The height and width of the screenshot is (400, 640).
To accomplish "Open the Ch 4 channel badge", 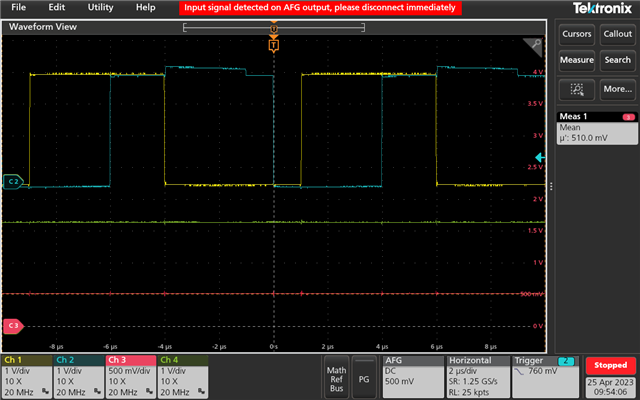I will pos(183,376).
